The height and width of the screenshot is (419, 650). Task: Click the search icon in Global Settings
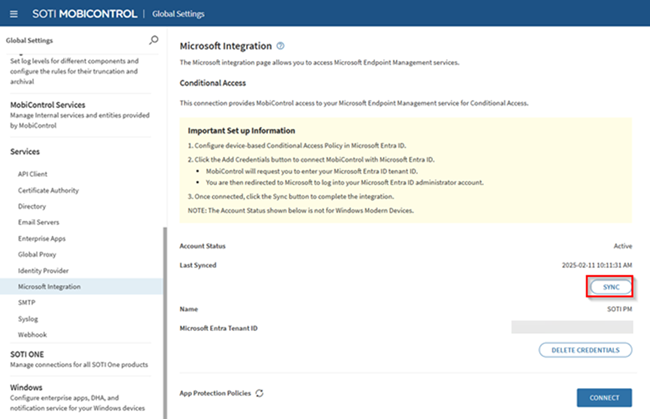click(x=154, y=40)
